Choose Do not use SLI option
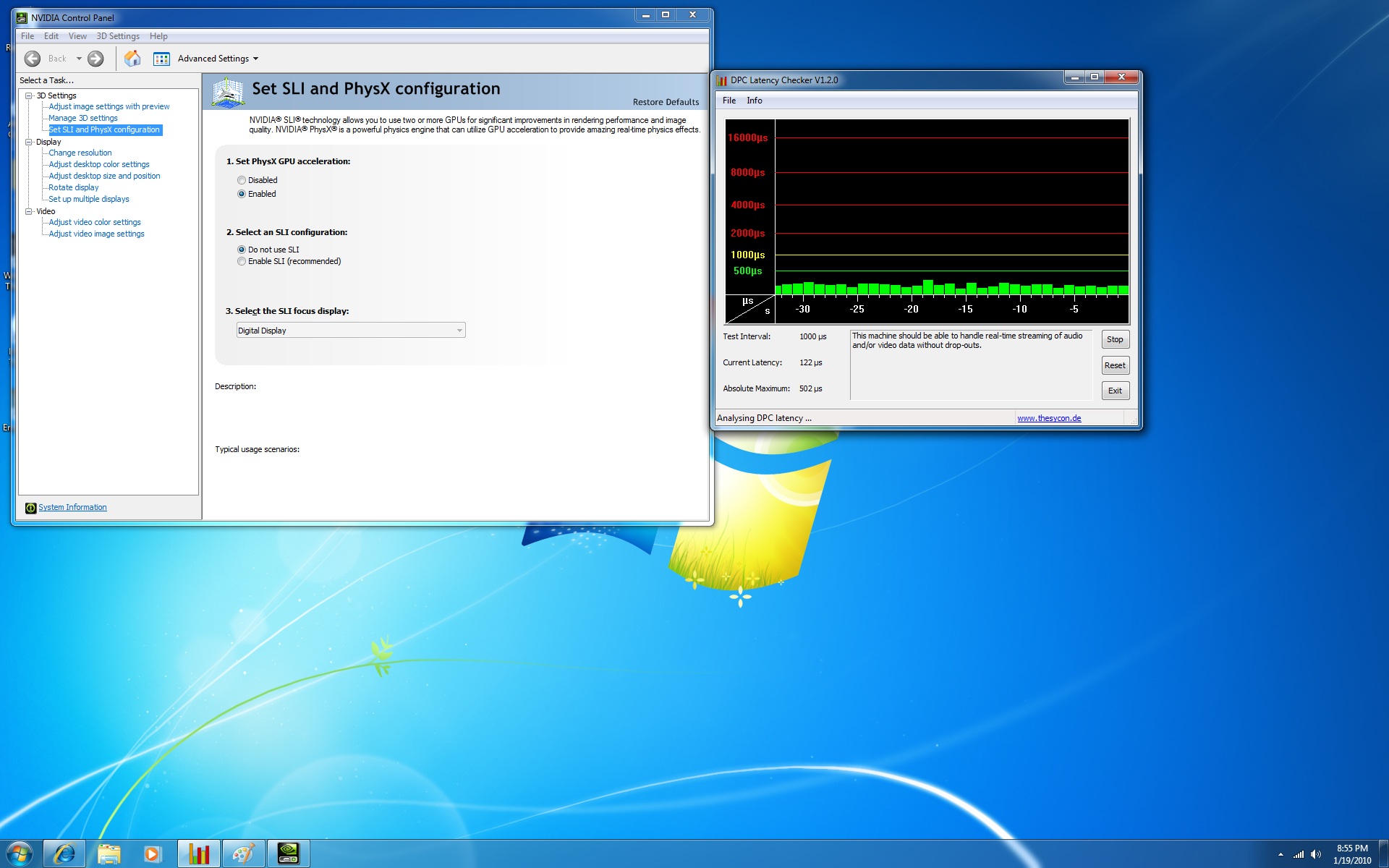Viewport: 1389px width, 868px height. click(242, 250)
